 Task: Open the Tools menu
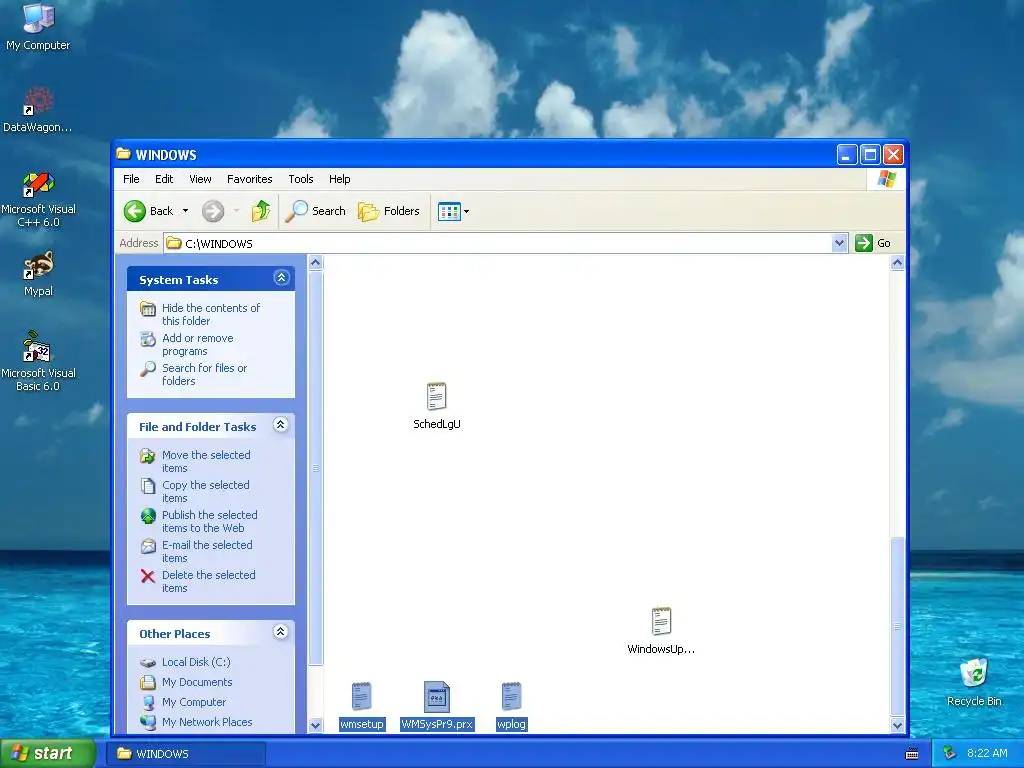[301, 179]
